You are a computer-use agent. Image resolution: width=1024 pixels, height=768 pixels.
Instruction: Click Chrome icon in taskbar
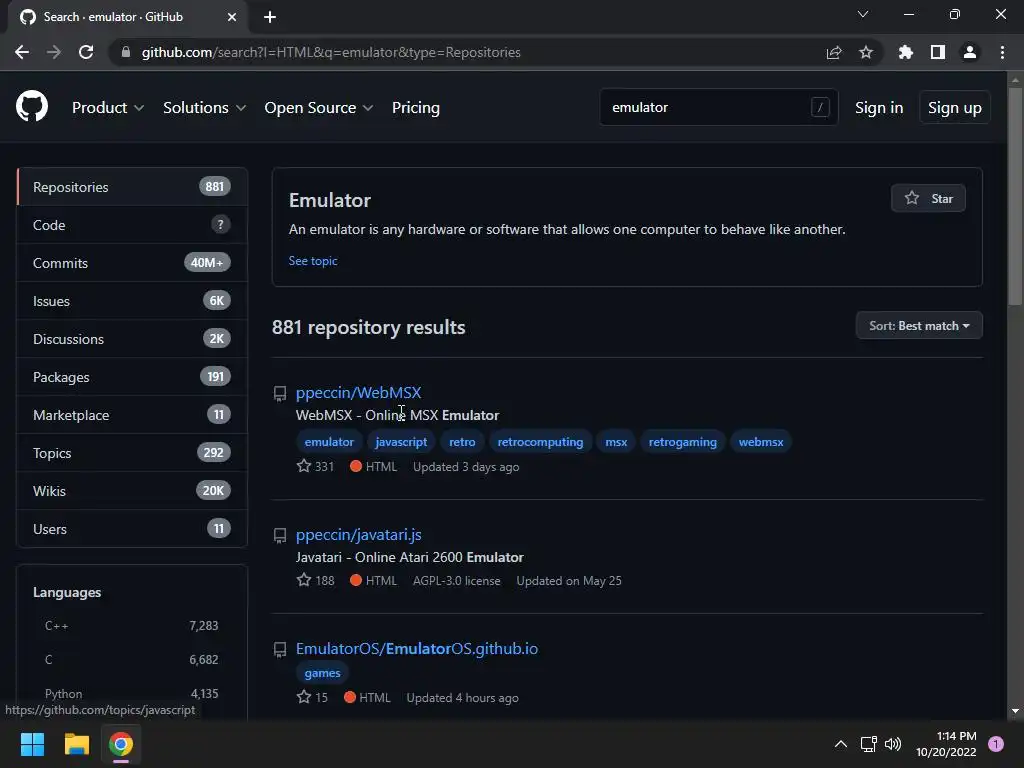(121, 744)
